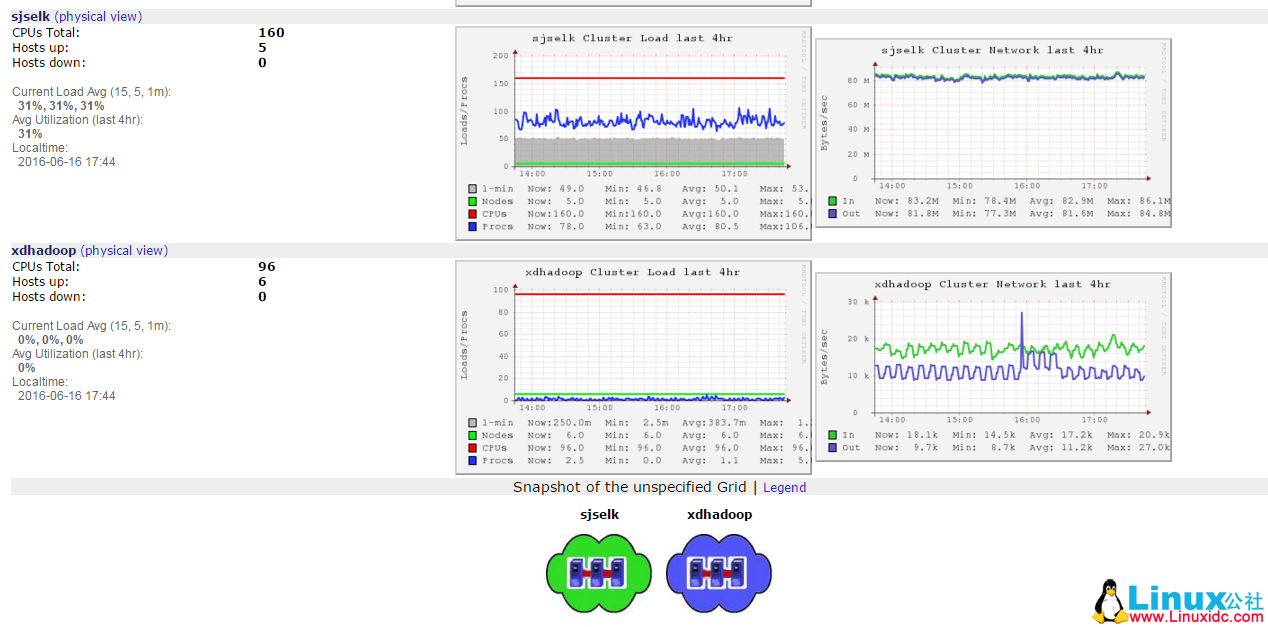Open xdhadoop Cluster Network graph
The width and height of the screenshot is (1268, 627).
(993, 367)
